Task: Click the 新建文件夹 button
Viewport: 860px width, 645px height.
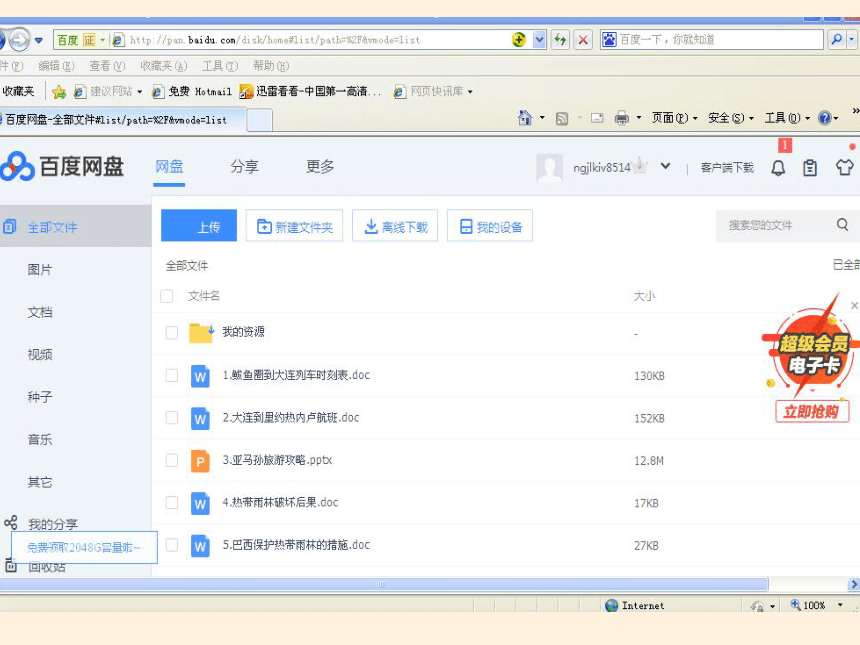Action: (294, 225)
